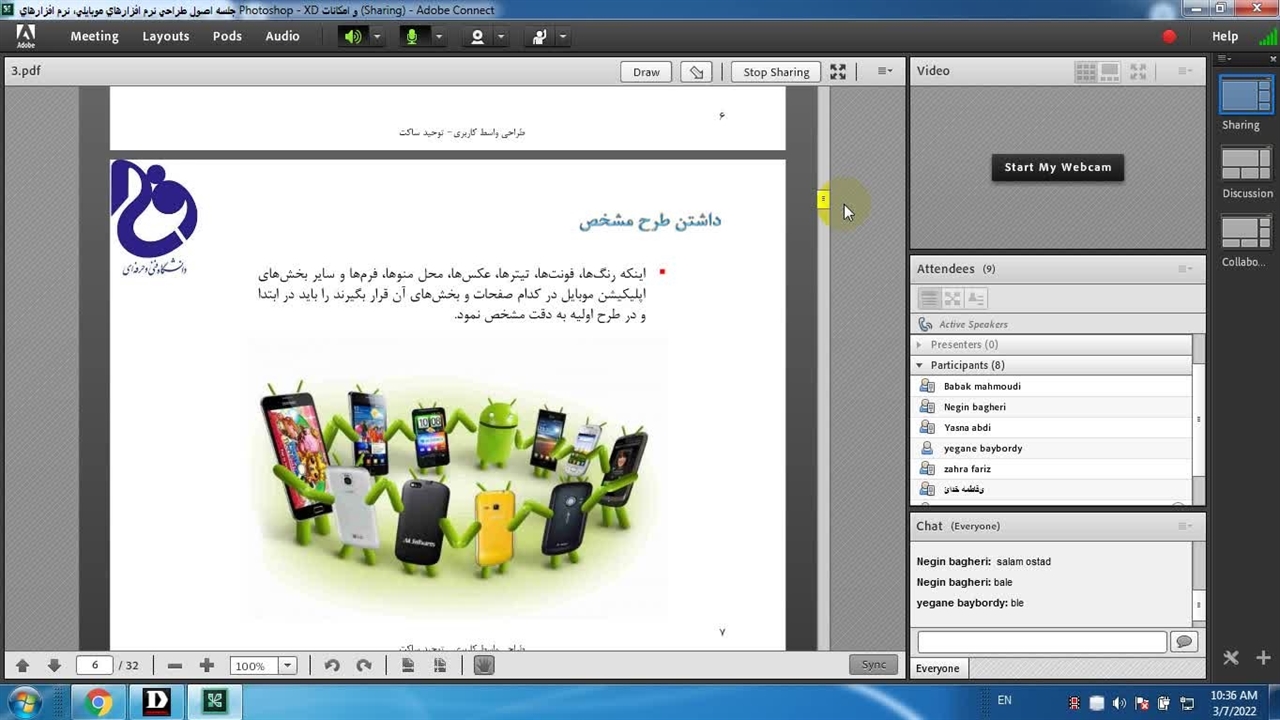1280x720 pixels.
Task: Open the Meeting menu
Action: [x=94, y=37]
